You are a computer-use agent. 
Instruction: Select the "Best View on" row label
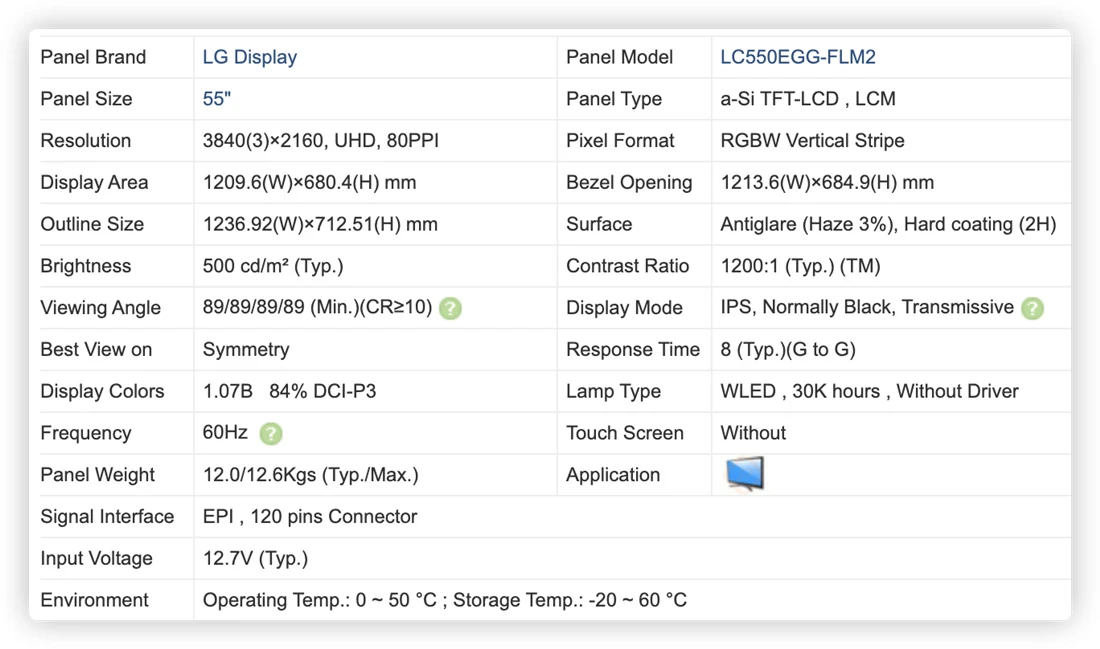point(96,349)
